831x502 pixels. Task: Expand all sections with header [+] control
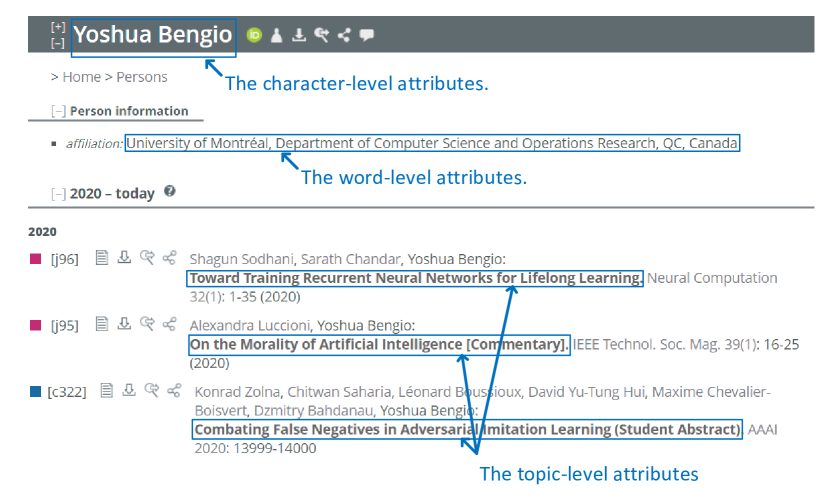(58, 27)
